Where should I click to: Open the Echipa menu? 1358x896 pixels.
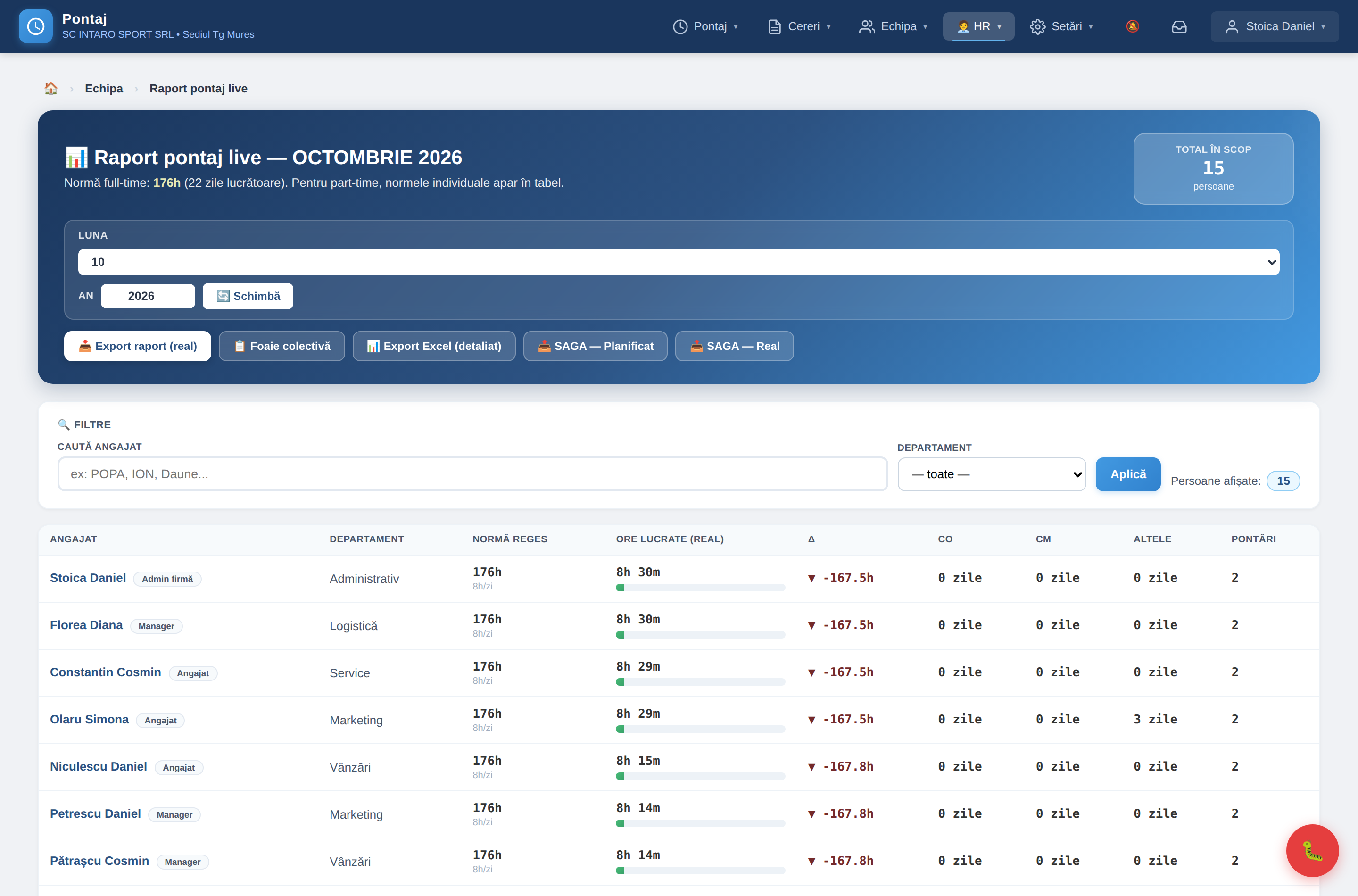click(894, 26)
